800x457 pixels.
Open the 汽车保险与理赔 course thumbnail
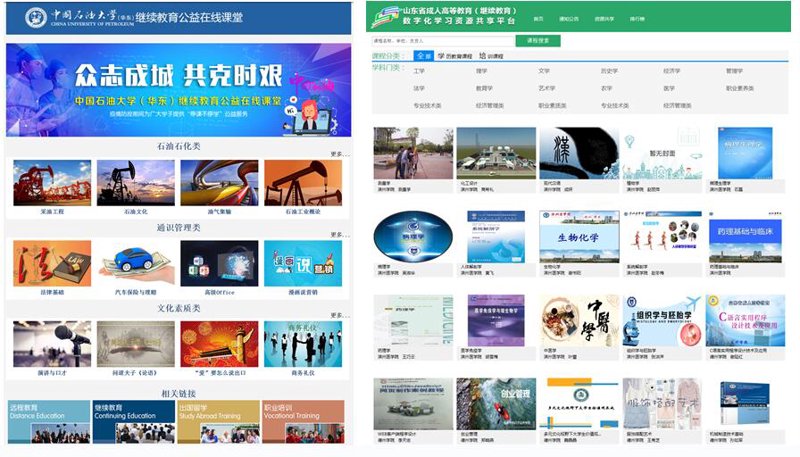[136, 263]
